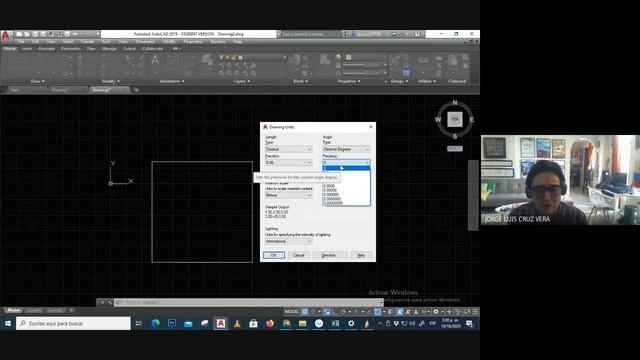
Task: Click the Measure icon in Utilities panel
Action: coord(423,60)
